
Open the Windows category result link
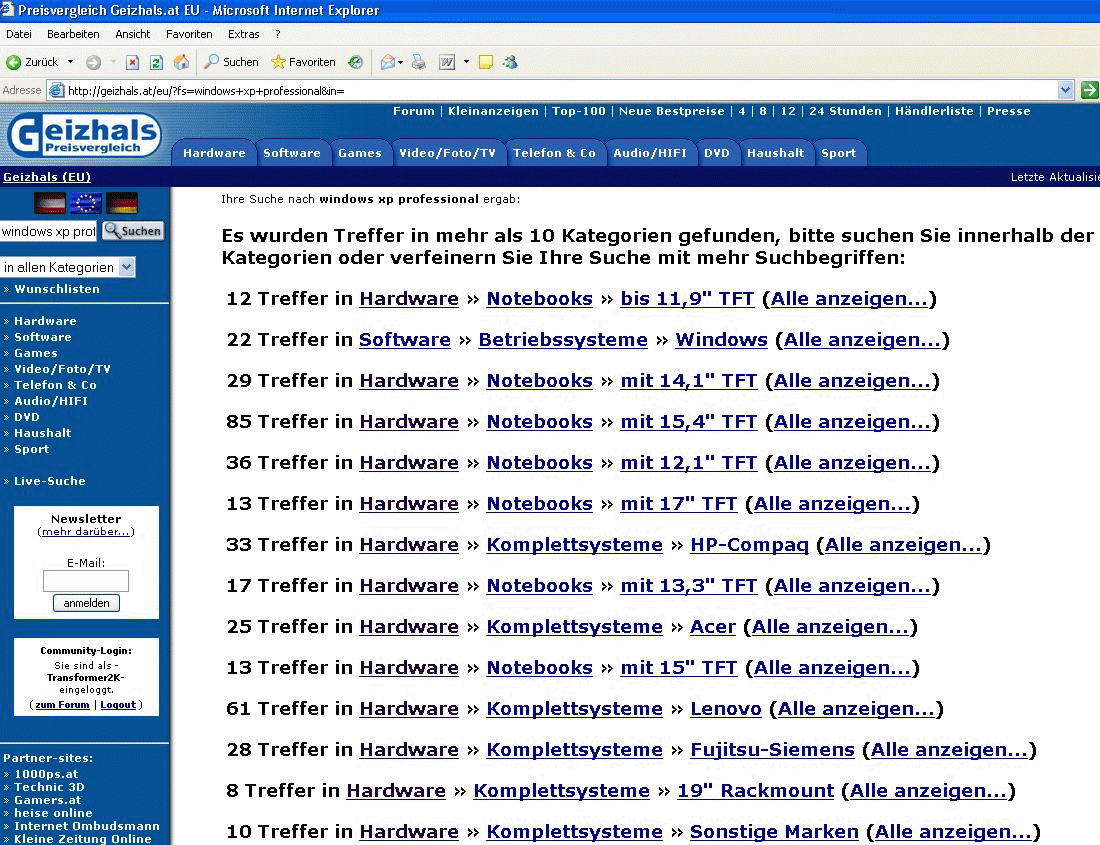click(x=721, y=340)
